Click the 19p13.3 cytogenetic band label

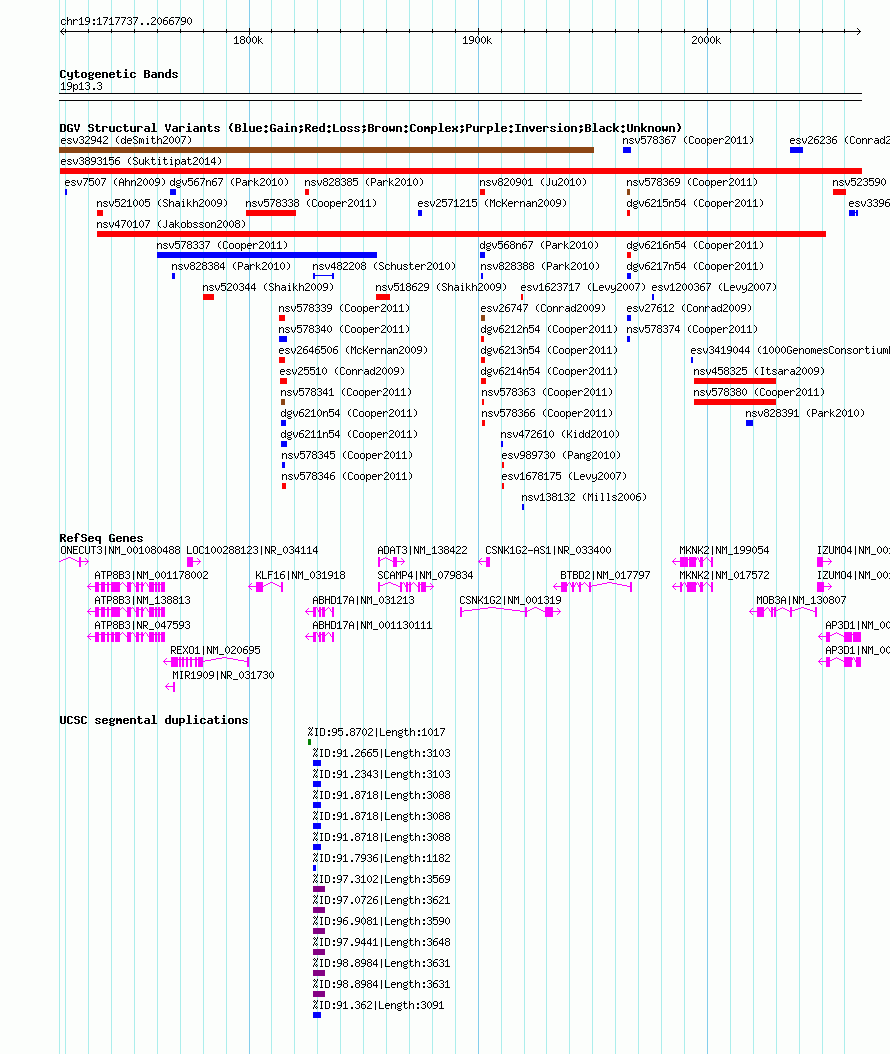tap(81, 87)
